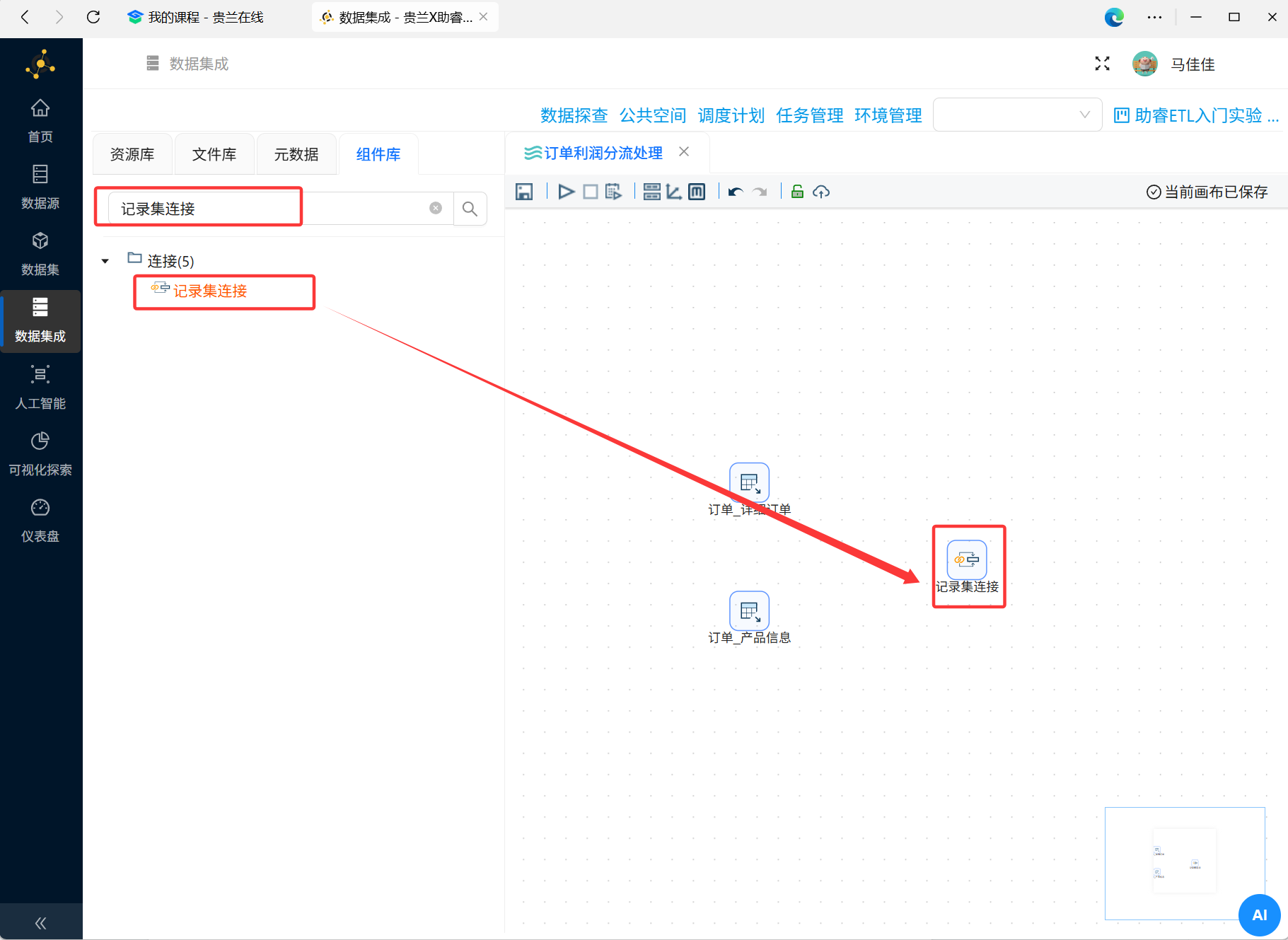Click the cloud upload publish icon
1288x940 pixels.
[821, 192]
